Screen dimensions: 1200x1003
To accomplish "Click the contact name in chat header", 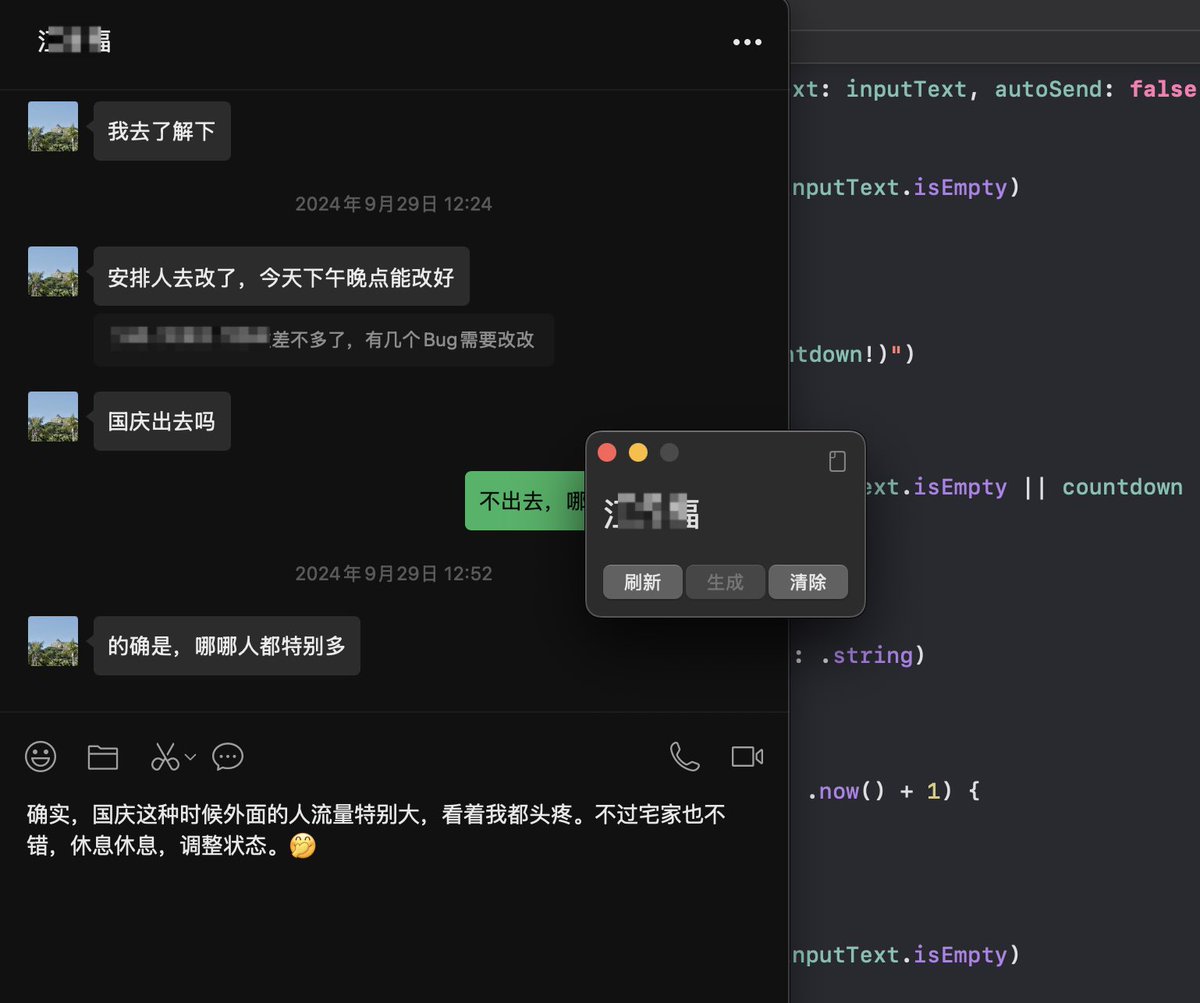I will pyautogui.click(x=74, y=41).
